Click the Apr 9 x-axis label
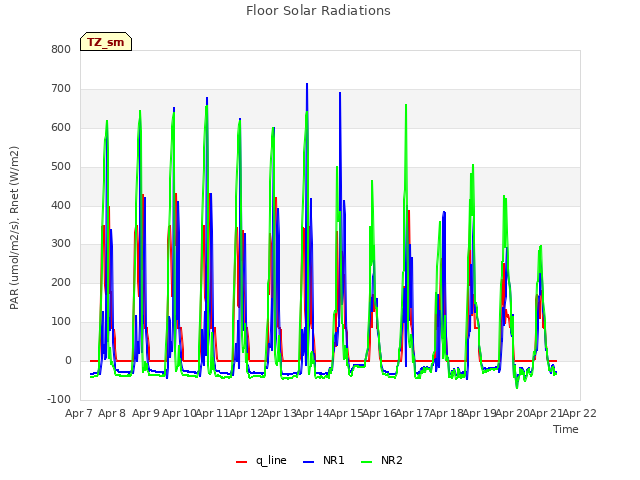 click(x=145, y=413)
